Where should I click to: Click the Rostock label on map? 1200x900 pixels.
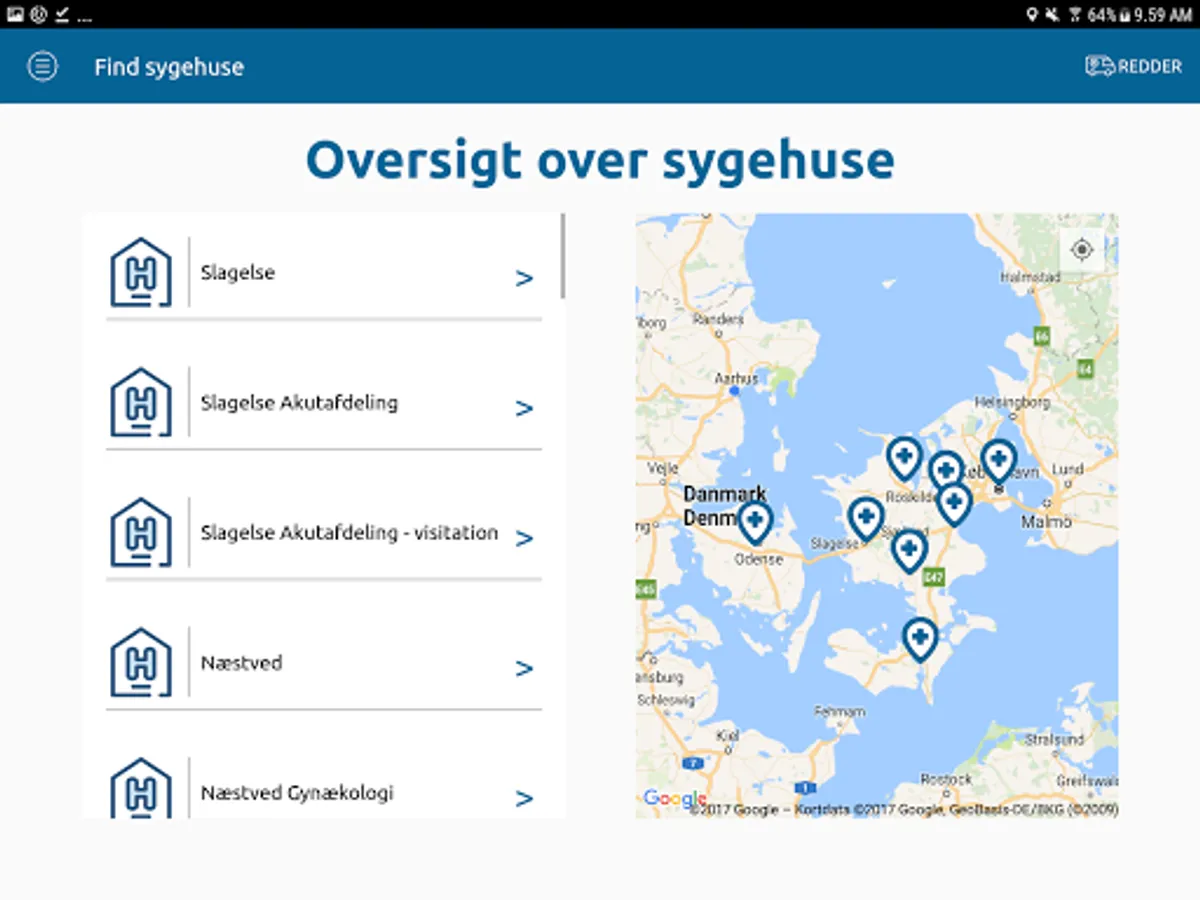tap(946, 779)
